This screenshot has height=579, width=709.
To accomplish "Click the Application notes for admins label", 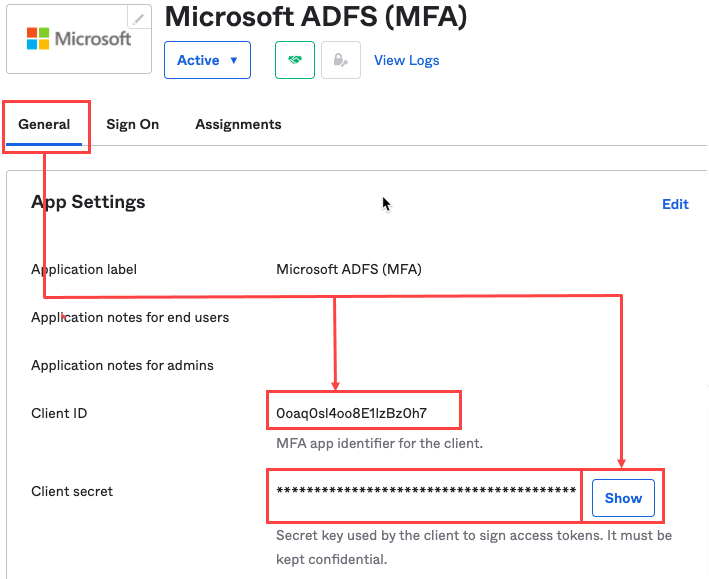I will [x=122, y=365].
